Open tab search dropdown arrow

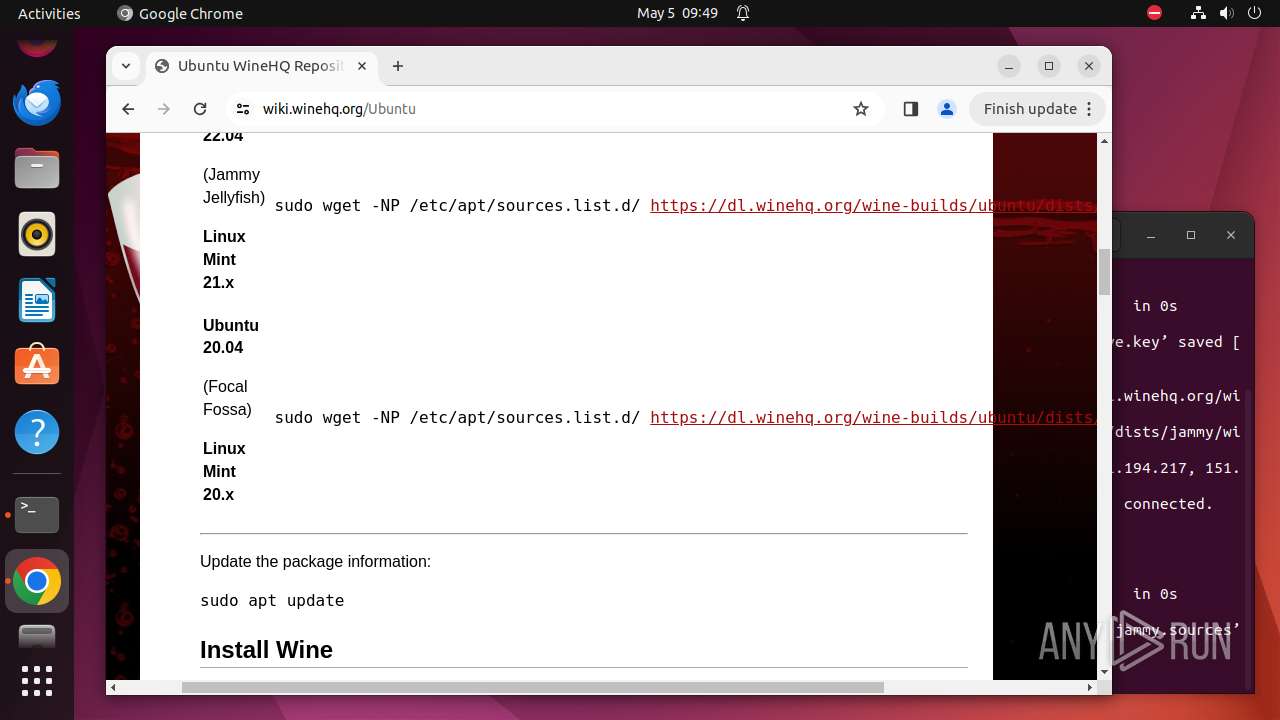[x=125, y=66]
